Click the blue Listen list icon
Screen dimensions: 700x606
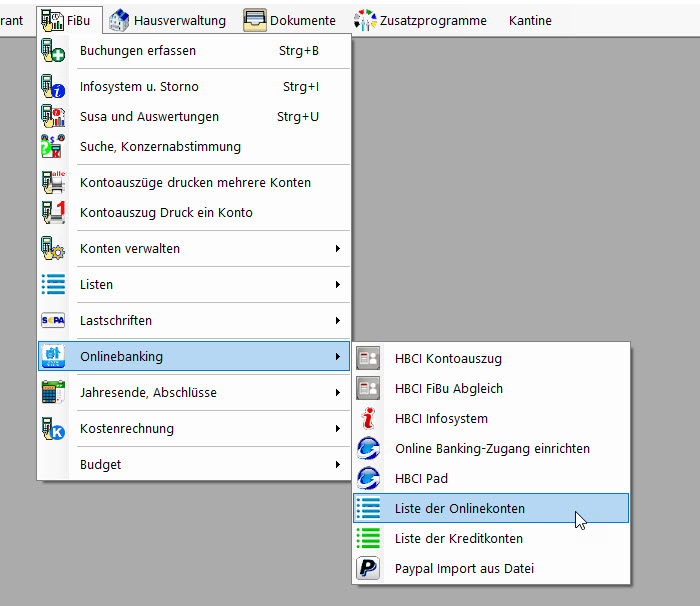coord(53,284)
